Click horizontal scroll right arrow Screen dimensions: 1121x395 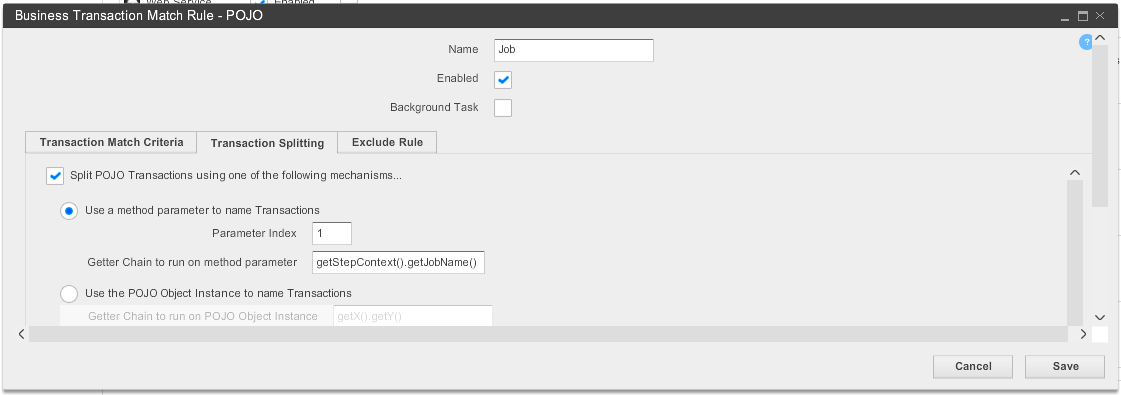coord(1084,334)
